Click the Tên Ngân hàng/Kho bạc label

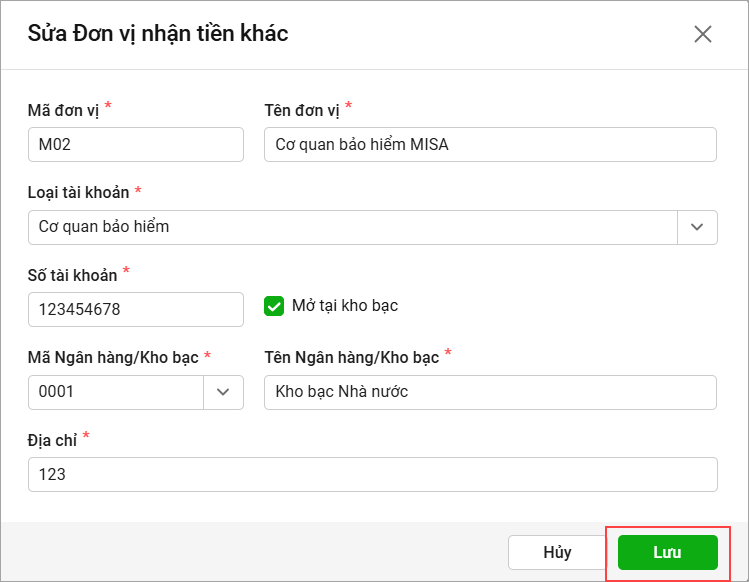(x=352, y=357)
